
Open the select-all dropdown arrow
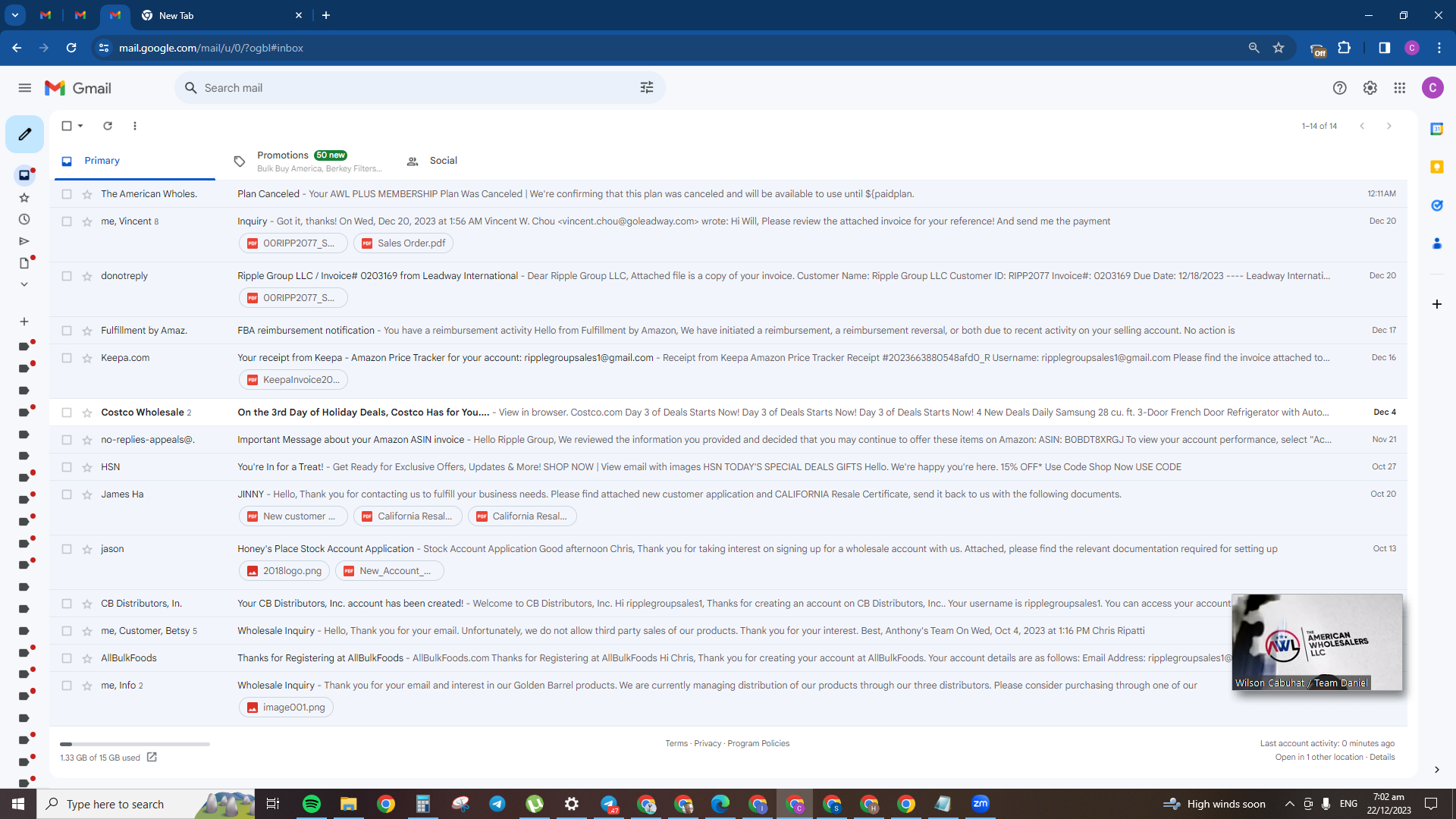(x=80, y=126)
